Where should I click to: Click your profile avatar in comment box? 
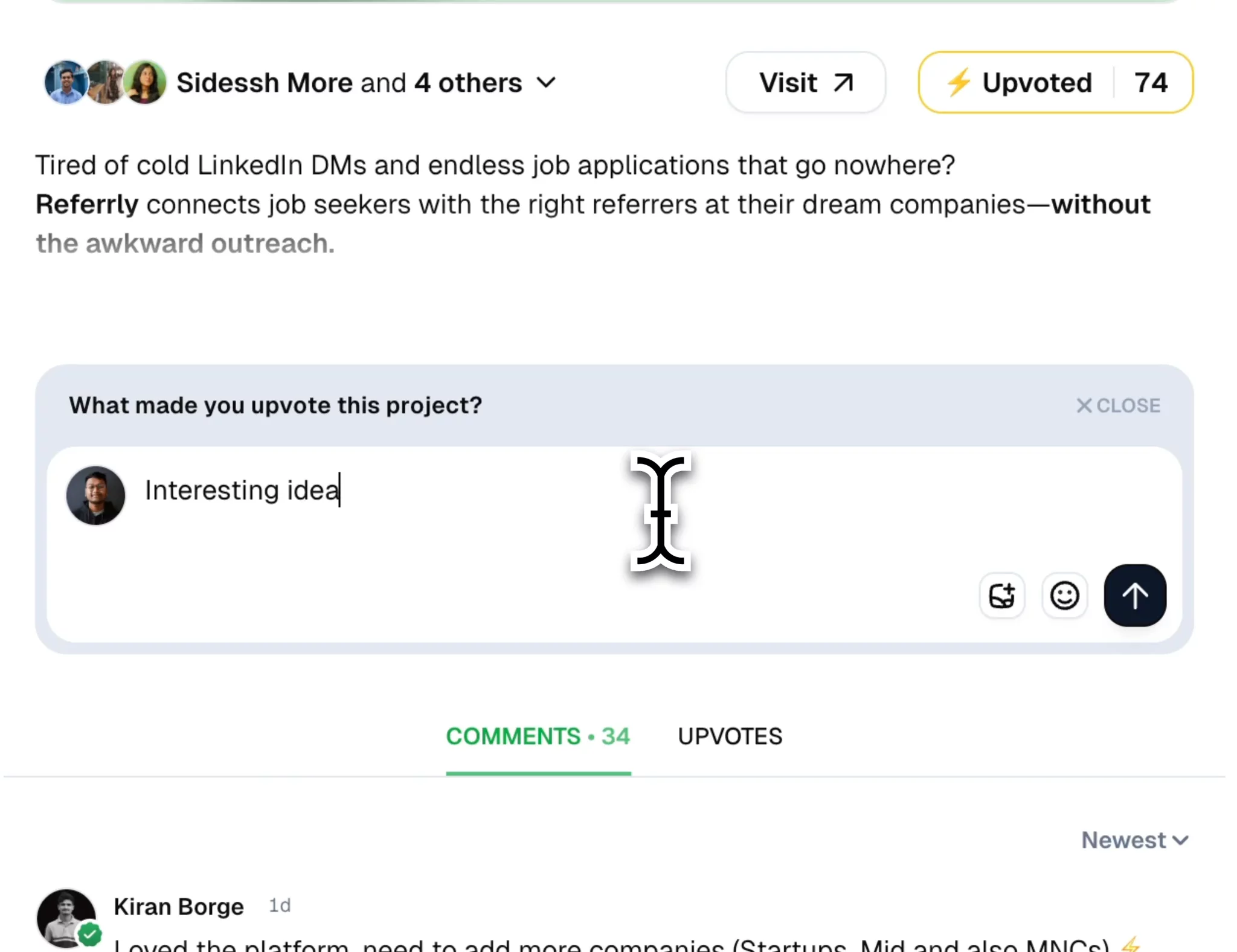(x=95, y=495)
